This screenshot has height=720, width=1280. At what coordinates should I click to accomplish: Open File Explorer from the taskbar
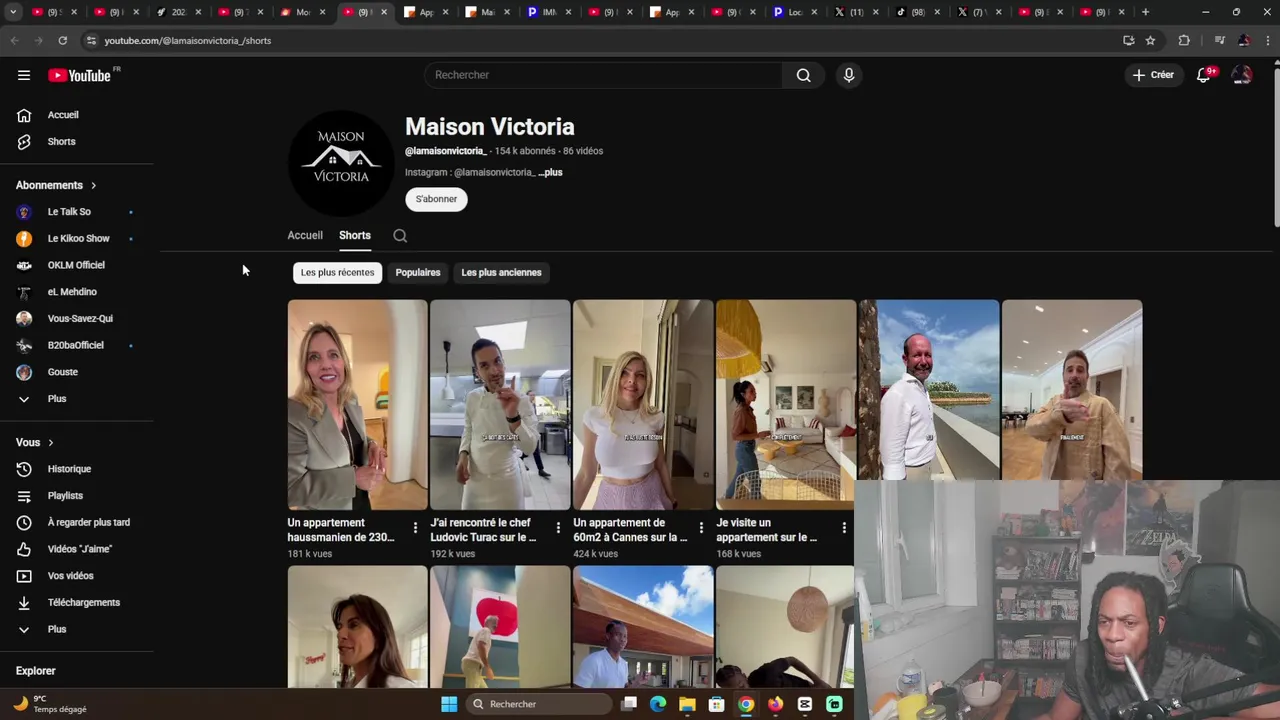(x=687, y=704)
